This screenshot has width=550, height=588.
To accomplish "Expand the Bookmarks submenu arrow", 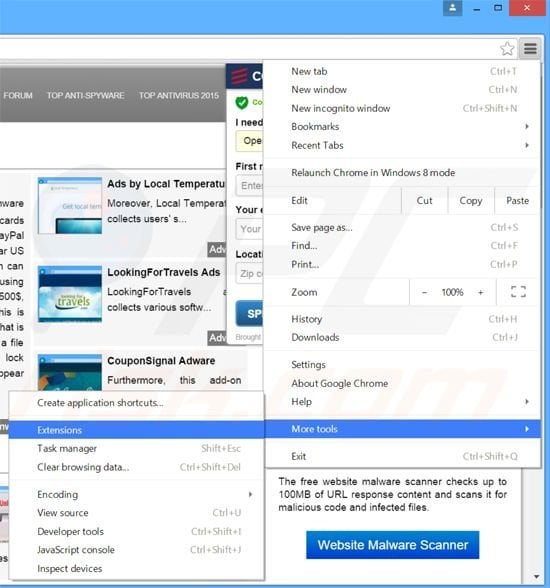I will click(x=527, y=127).
